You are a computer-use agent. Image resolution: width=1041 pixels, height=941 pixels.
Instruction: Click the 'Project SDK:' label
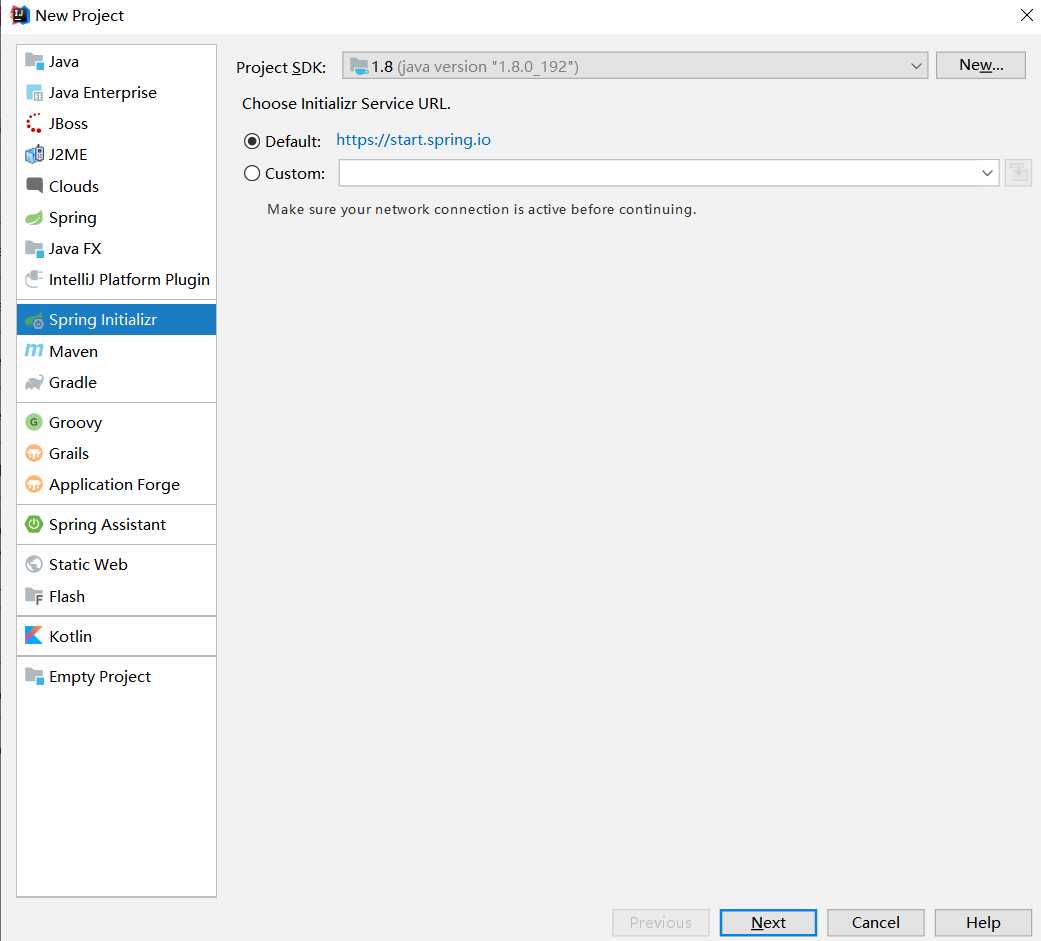281,68
